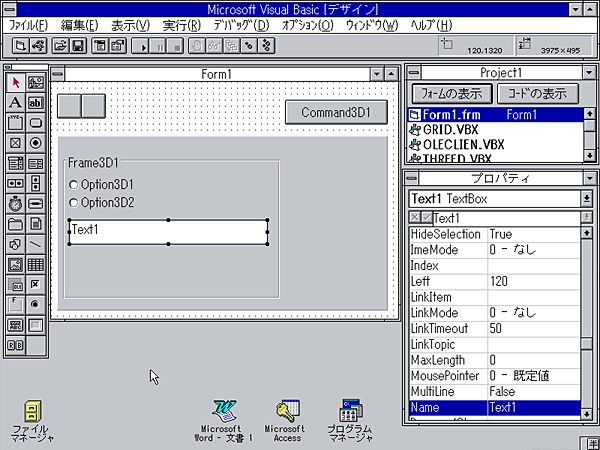Screen dimensions: 600x450
Task: Click the New Module toolbar icon
Action: click(38, 46)
